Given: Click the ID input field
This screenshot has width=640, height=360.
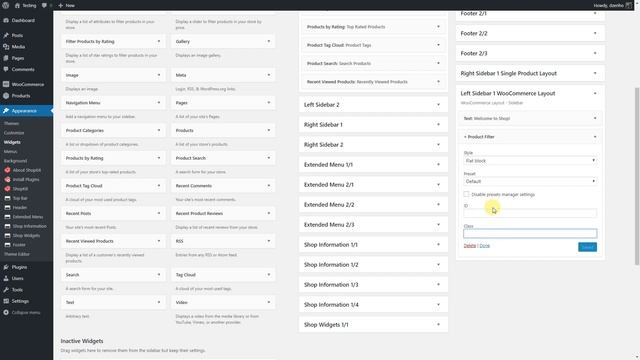Looking at the screenshot, I should tap(530, 213).
